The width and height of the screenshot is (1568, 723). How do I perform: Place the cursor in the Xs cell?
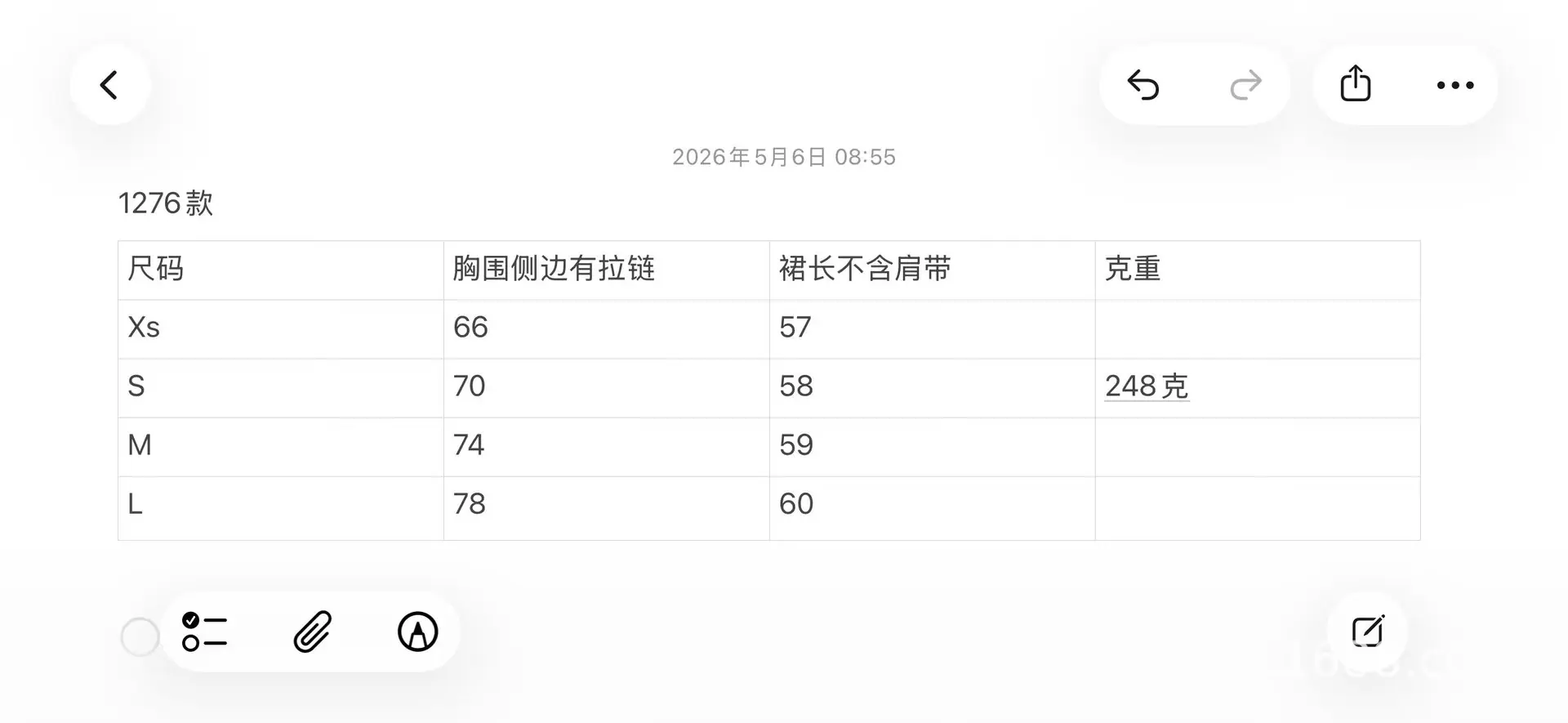281,328
